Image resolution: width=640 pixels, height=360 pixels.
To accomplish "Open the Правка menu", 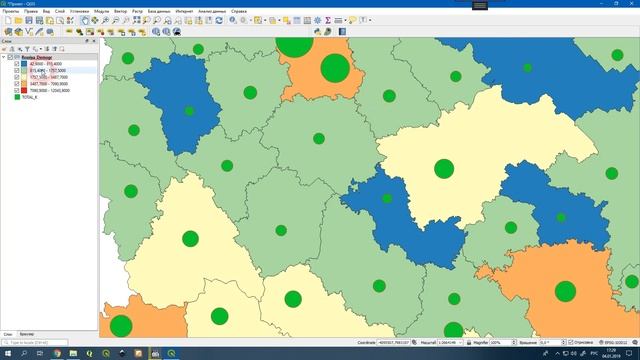I will [x=31, y=11].
